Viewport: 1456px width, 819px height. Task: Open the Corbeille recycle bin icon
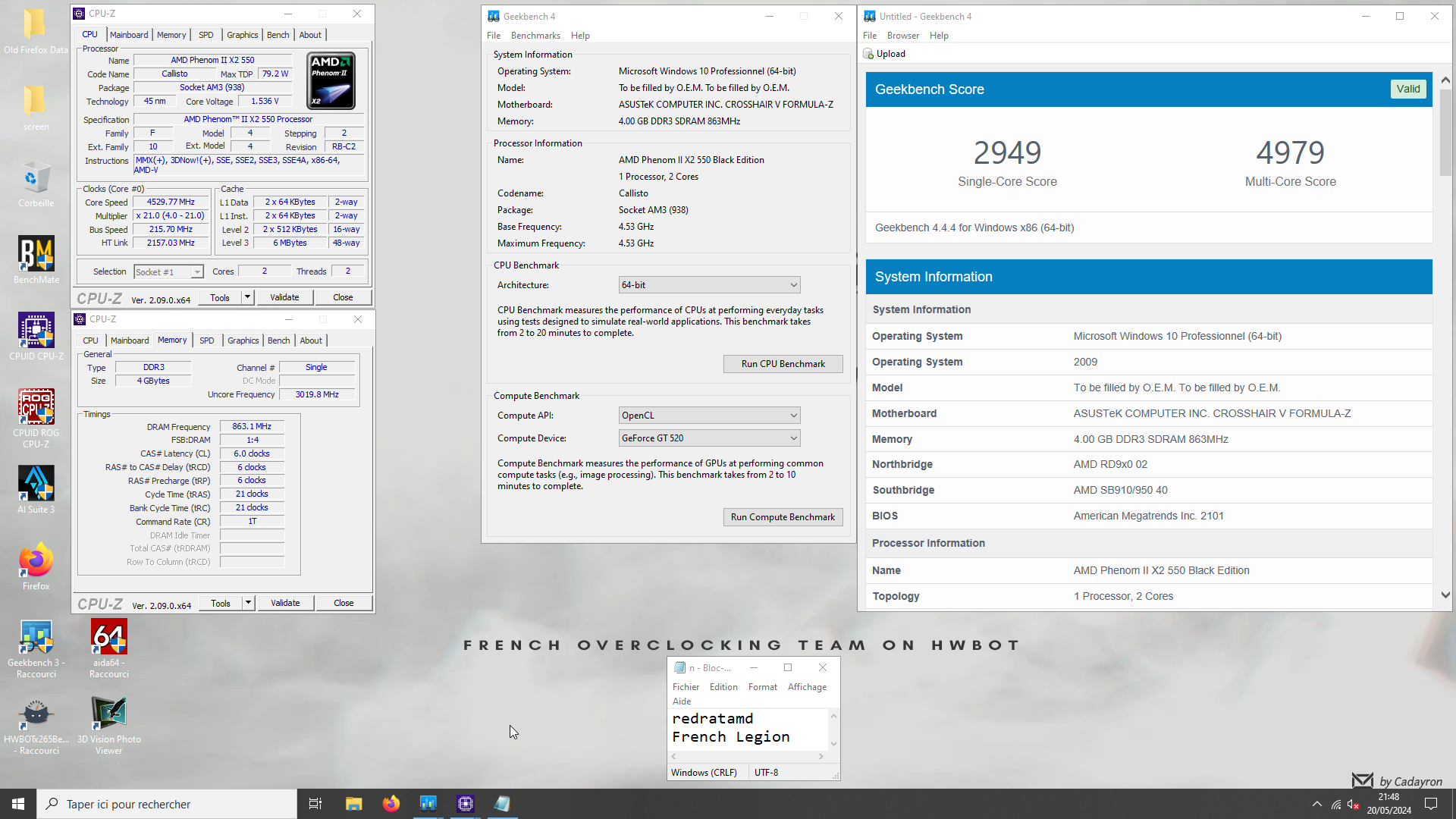click(36, 184)
